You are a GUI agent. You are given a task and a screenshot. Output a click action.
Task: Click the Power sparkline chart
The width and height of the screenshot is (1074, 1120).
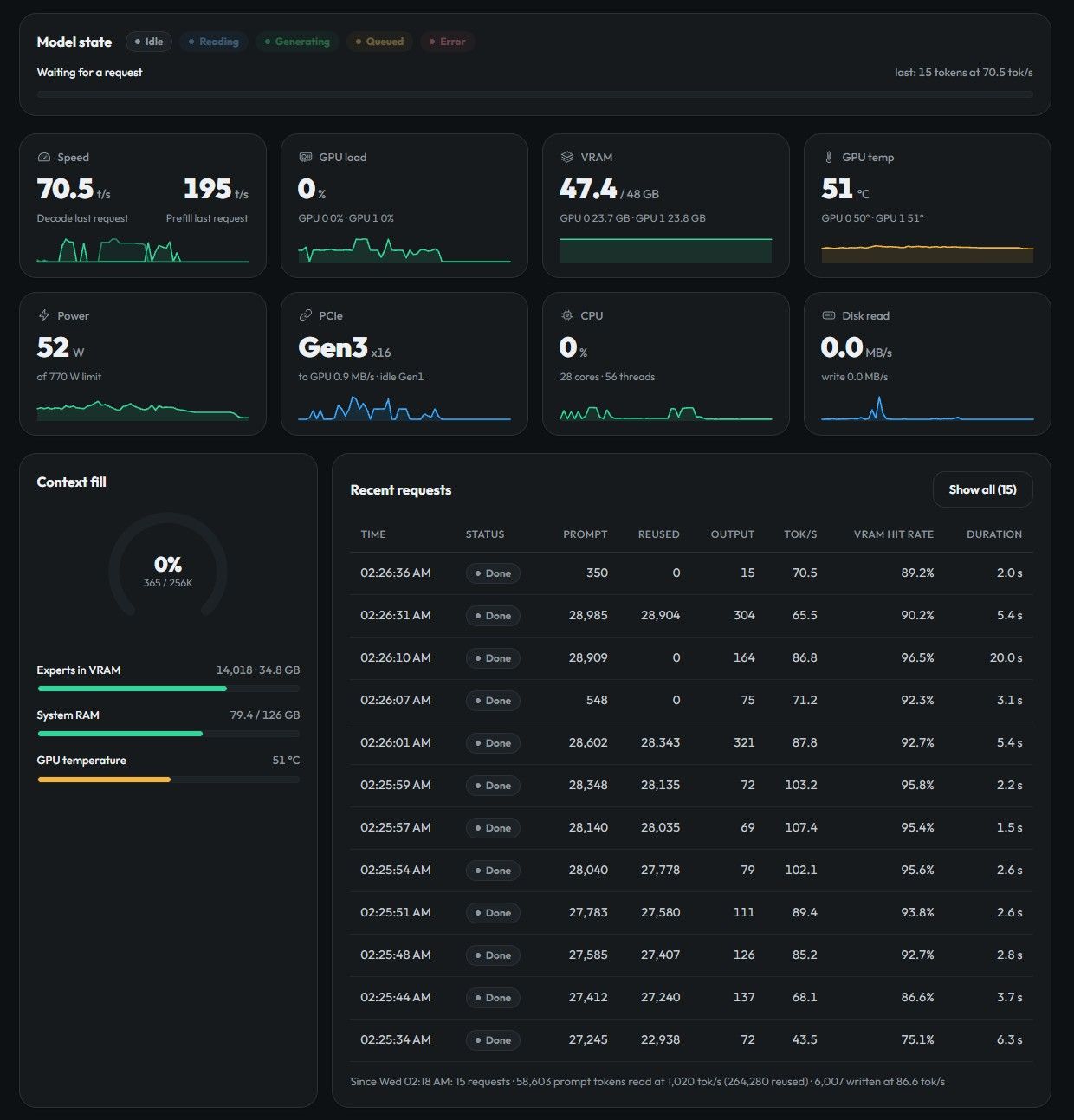[x=143, y=410]
